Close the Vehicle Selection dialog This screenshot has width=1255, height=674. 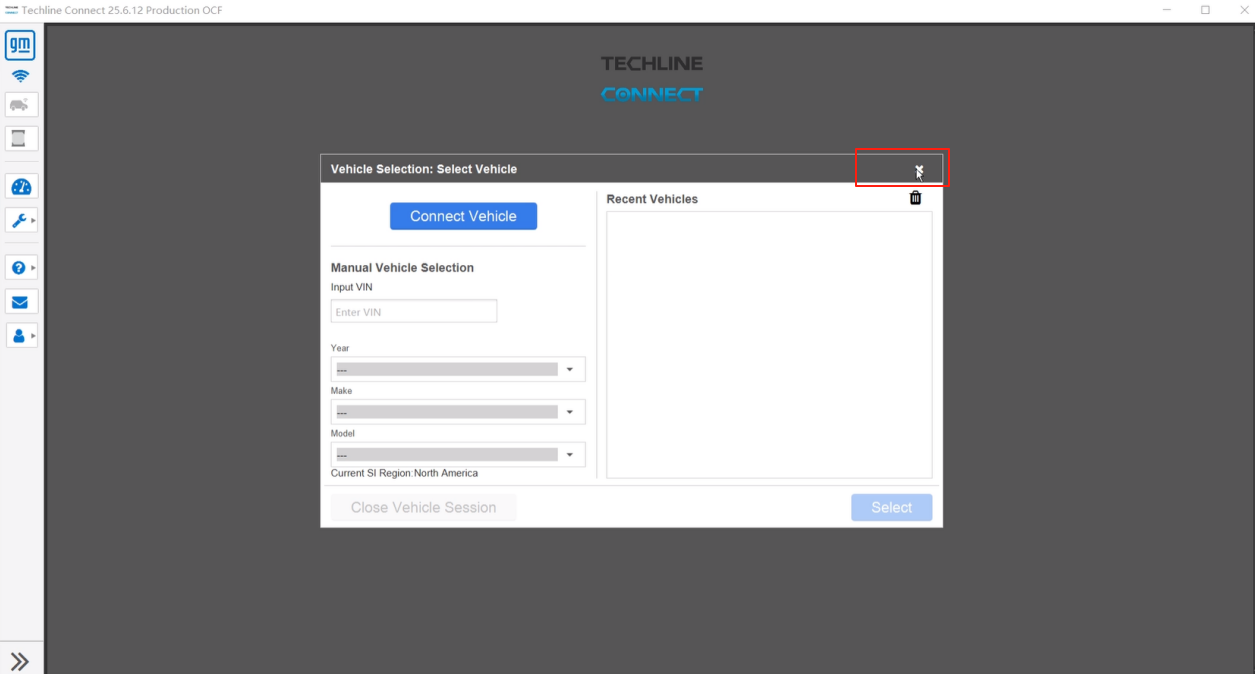pos(919,169)
